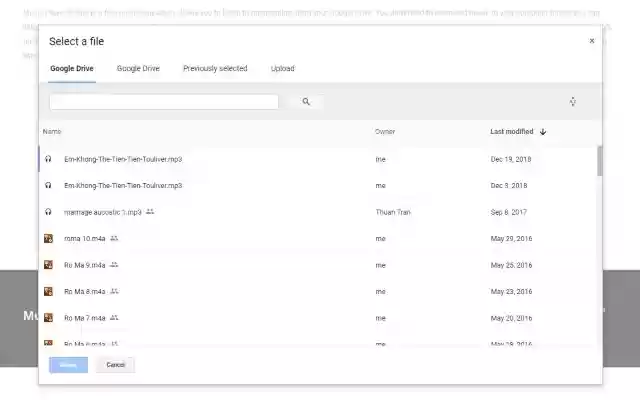
Task: Close the Select a file dialog
Action: [x=592, y=41]
